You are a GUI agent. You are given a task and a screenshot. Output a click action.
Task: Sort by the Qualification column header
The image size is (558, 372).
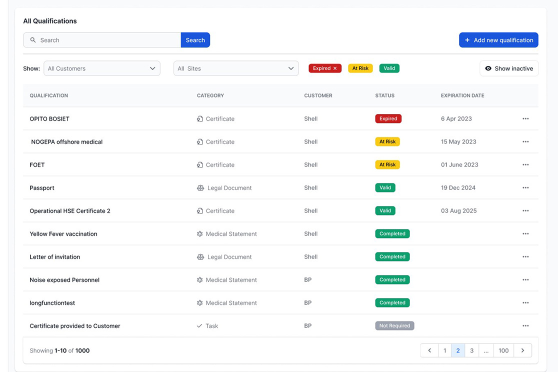(49, 95)
